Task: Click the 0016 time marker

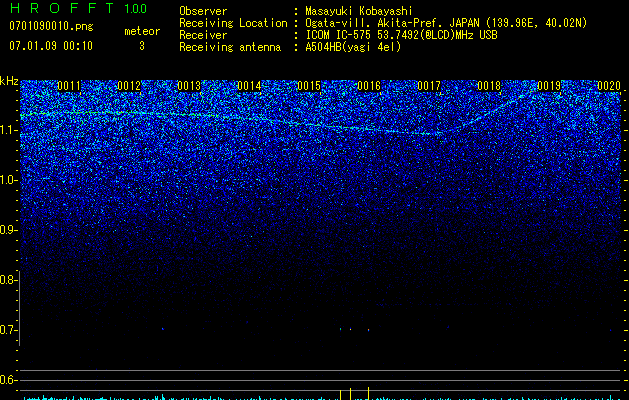Action: [x=369, y=86]
